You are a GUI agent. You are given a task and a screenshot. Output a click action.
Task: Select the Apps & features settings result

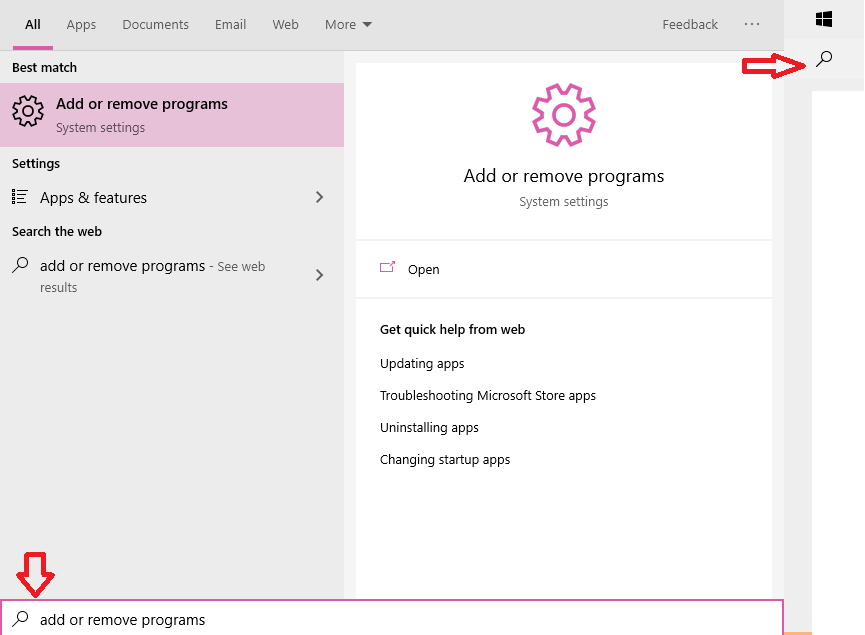[172, 197]
